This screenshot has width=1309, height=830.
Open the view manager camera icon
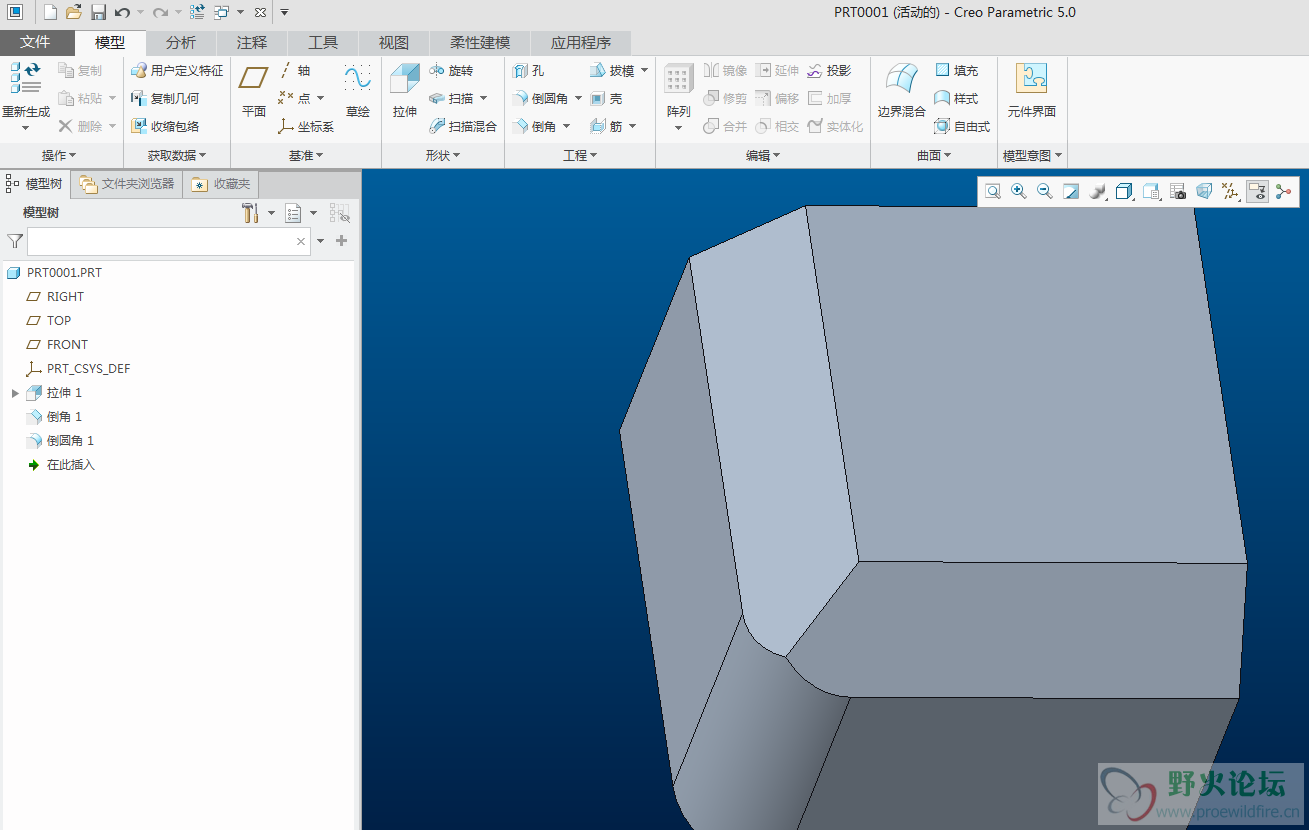pos(1178,191)
